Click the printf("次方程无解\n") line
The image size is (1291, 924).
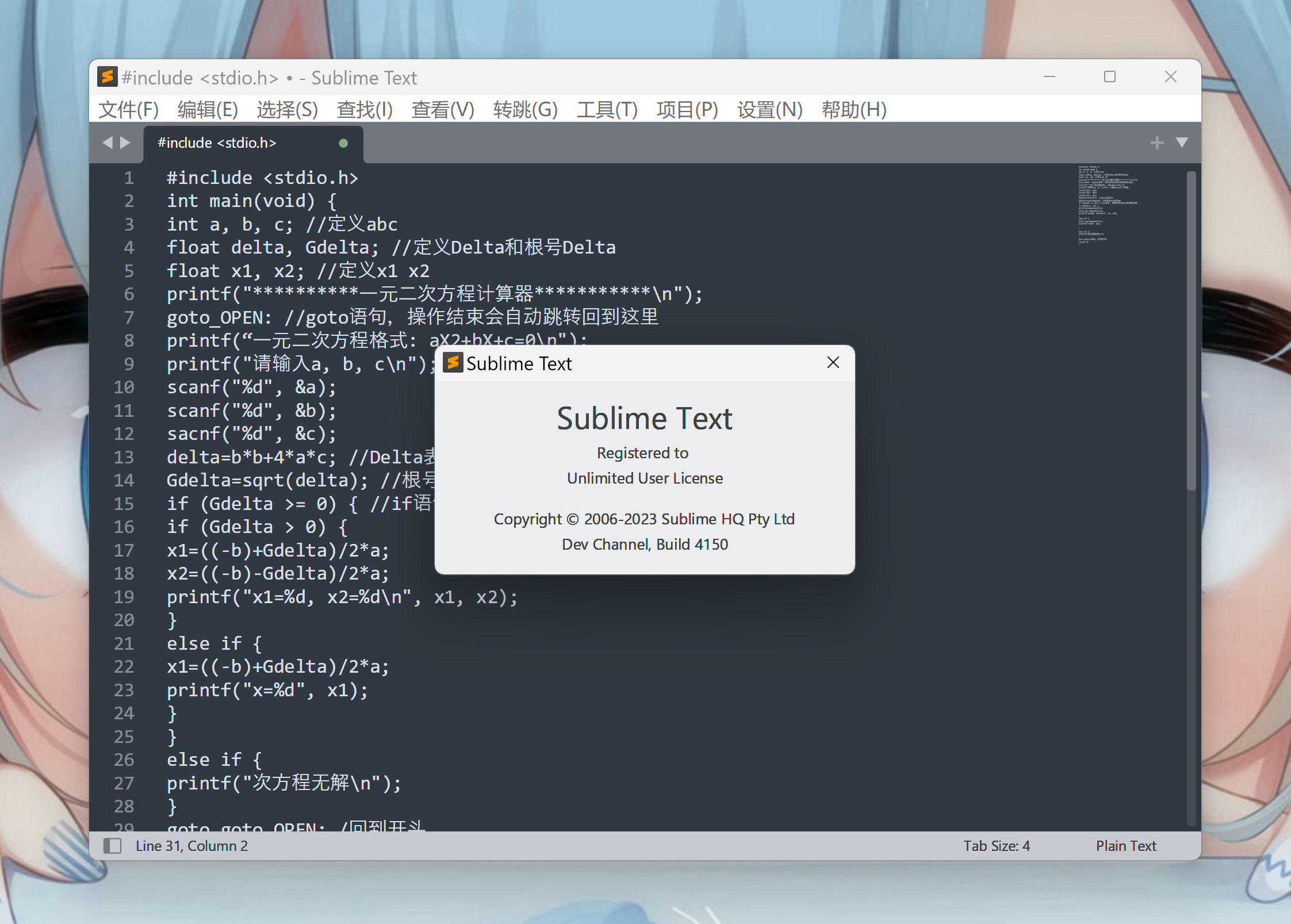pyautogui.click(x=284, y=783)
